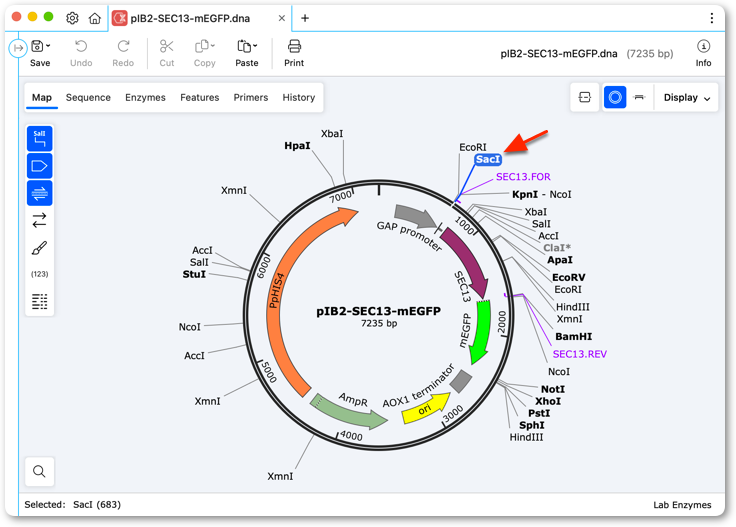Click the Copy icon
This screenshot has width=736, height=527.
[201, 46]
